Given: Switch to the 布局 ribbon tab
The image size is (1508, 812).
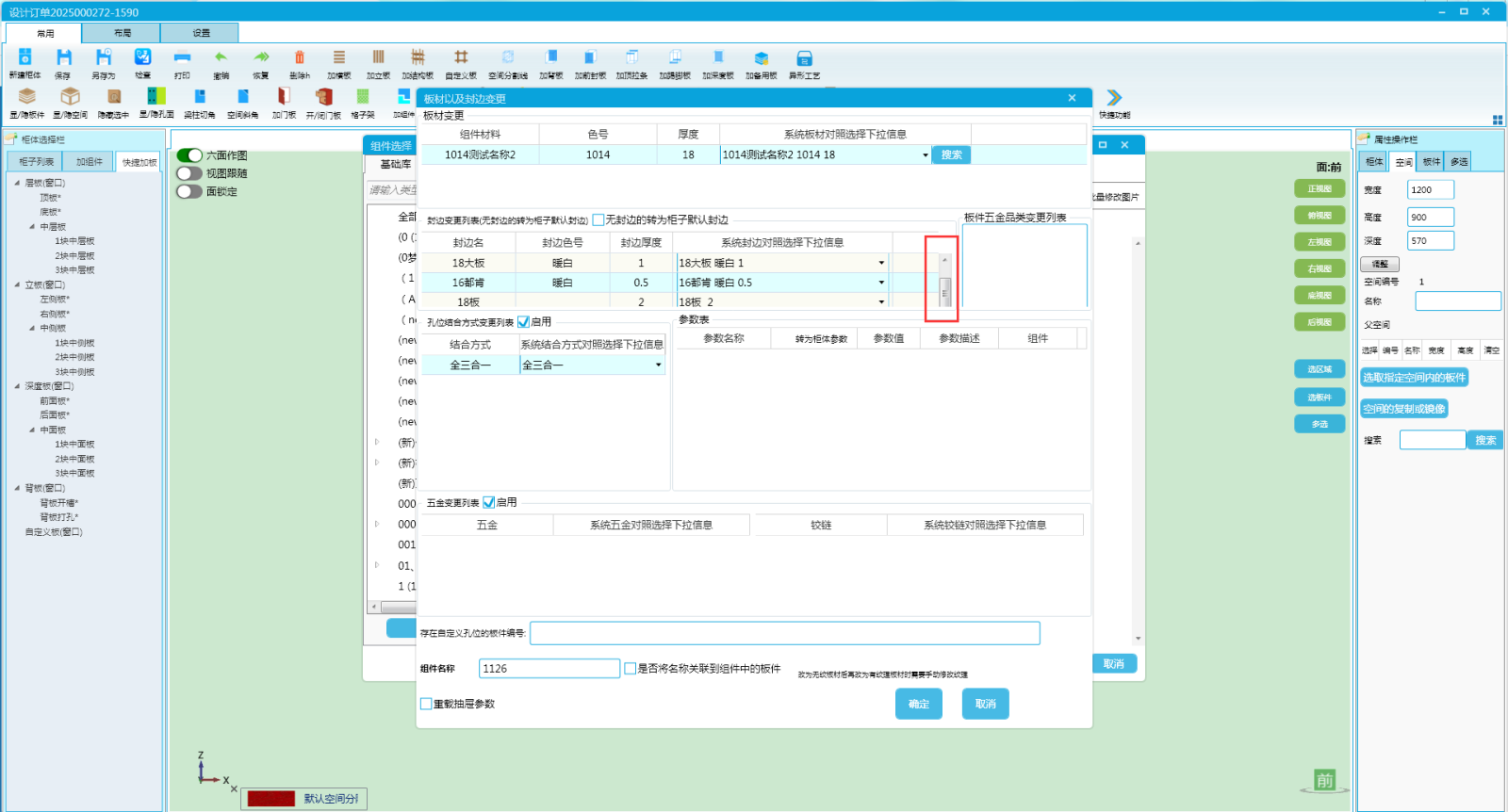Looking at the screenshot, I should click(123, 33).
